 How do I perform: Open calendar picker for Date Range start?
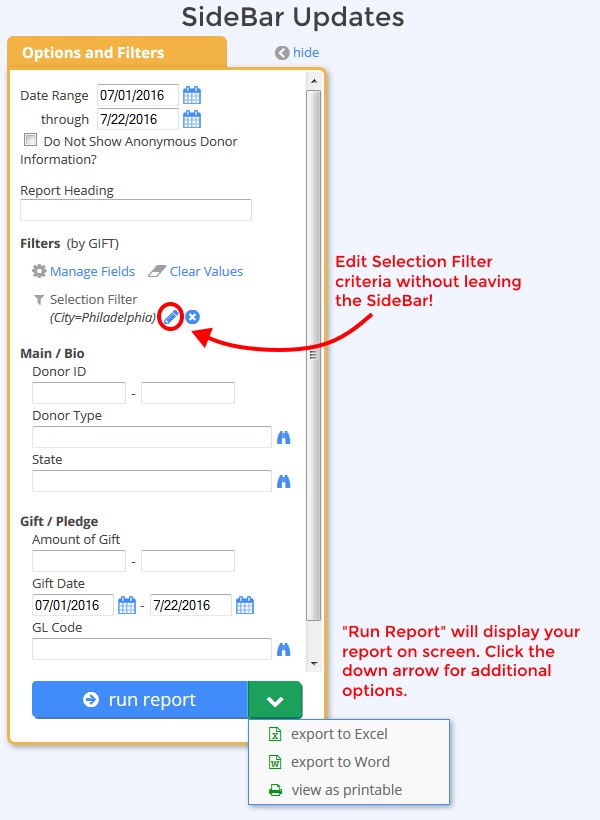point(192,95)
